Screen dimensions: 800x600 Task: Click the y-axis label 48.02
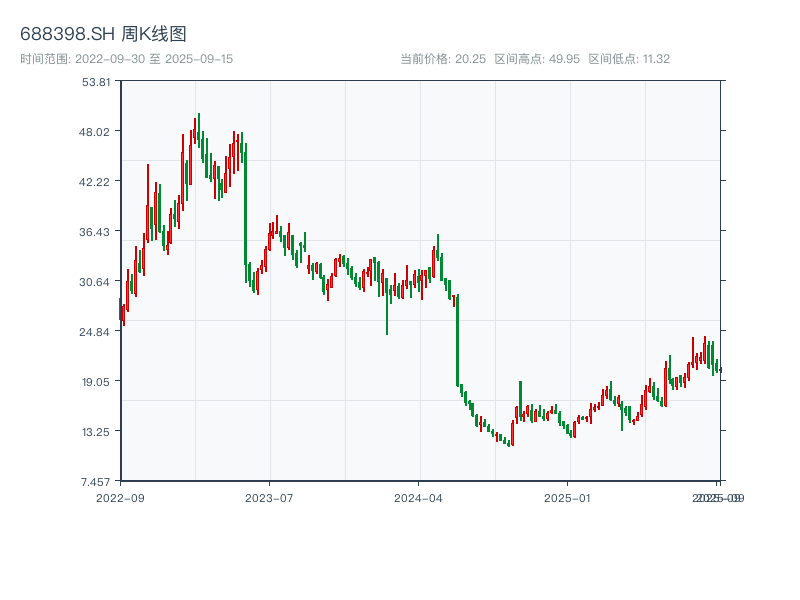(94, 132)
